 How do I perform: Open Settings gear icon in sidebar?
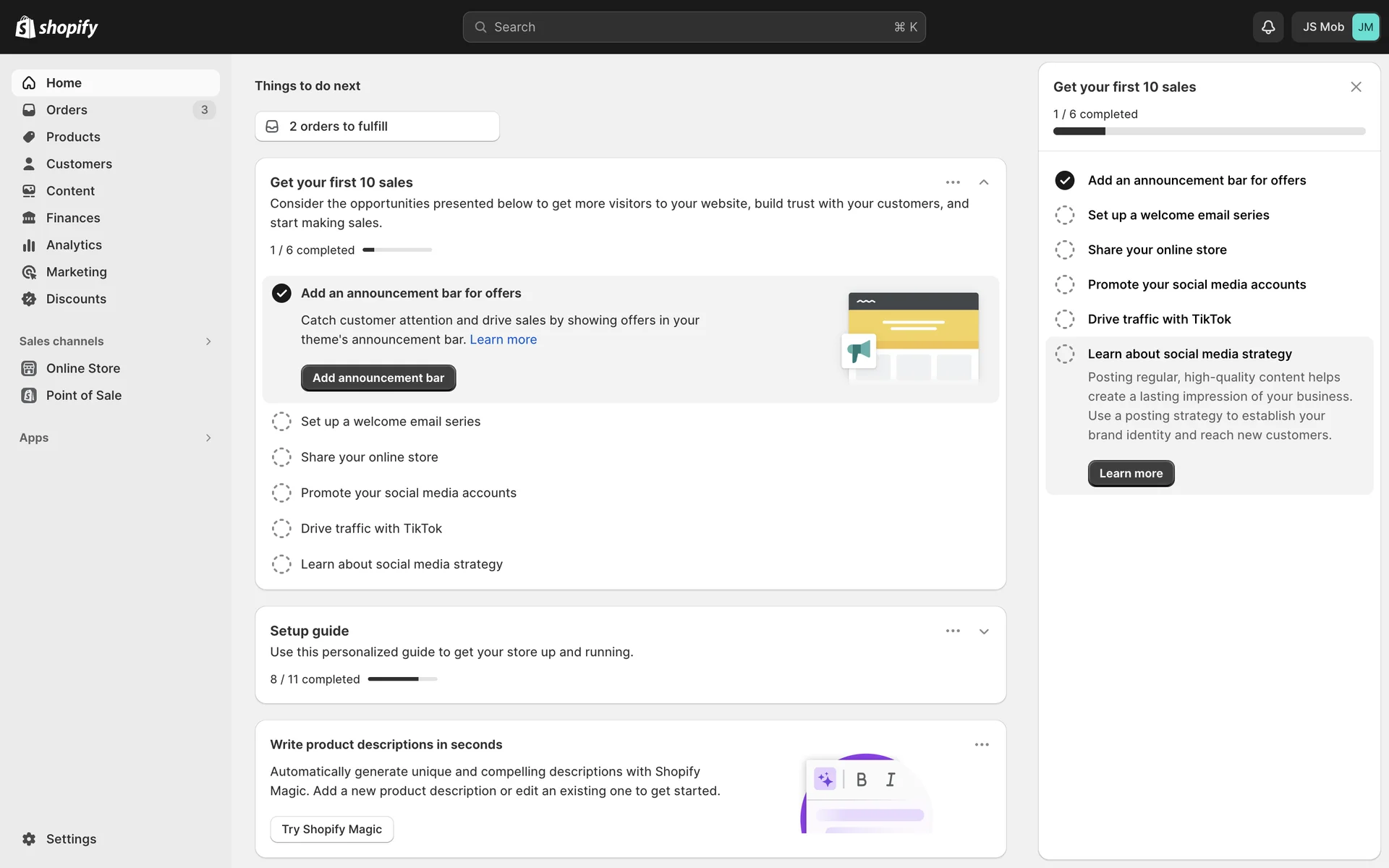pyautogui.click(x=29, y=838)
